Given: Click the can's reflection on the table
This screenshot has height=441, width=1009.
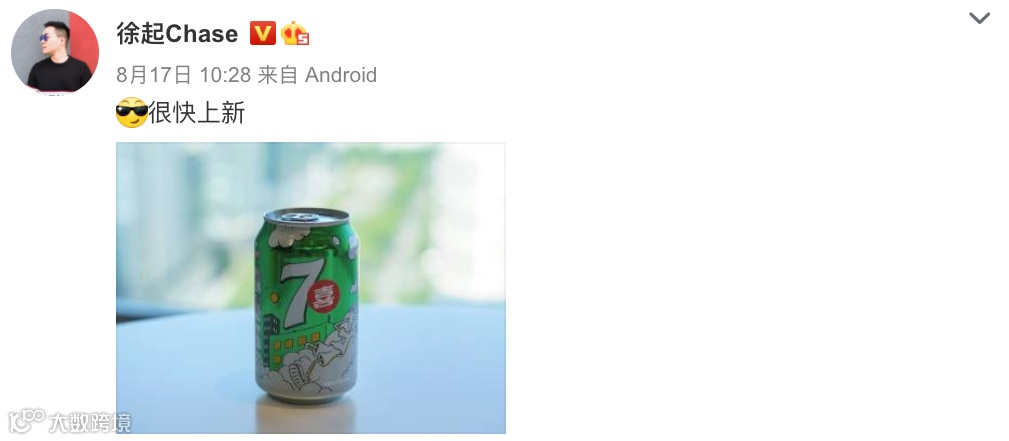Looking at the screenshot, I should (306, 417).
